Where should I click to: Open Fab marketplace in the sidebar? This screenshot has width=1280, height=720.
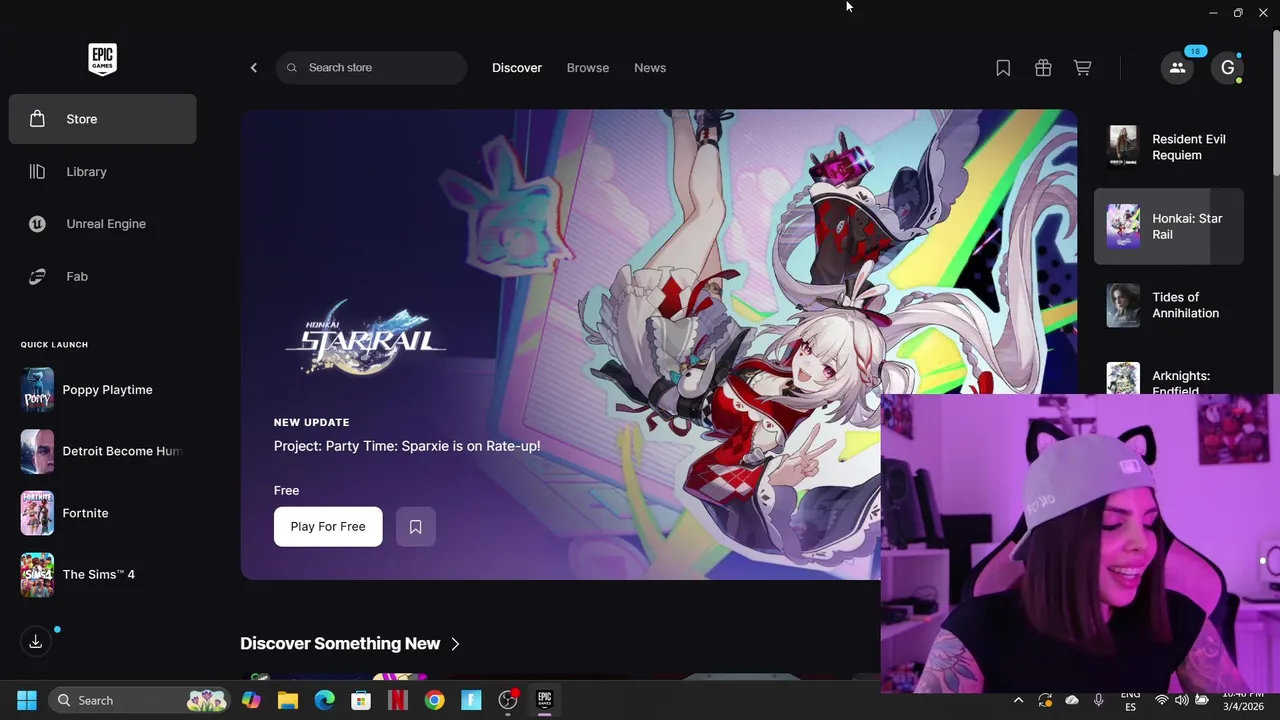click(102, 276)
